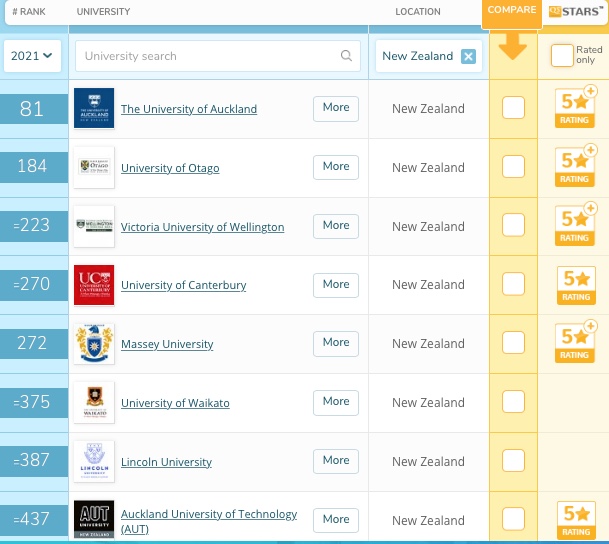Viewport: 609px width, 544px height.
Task: Click rank =437 cell
Action: [x=34, y=520]
